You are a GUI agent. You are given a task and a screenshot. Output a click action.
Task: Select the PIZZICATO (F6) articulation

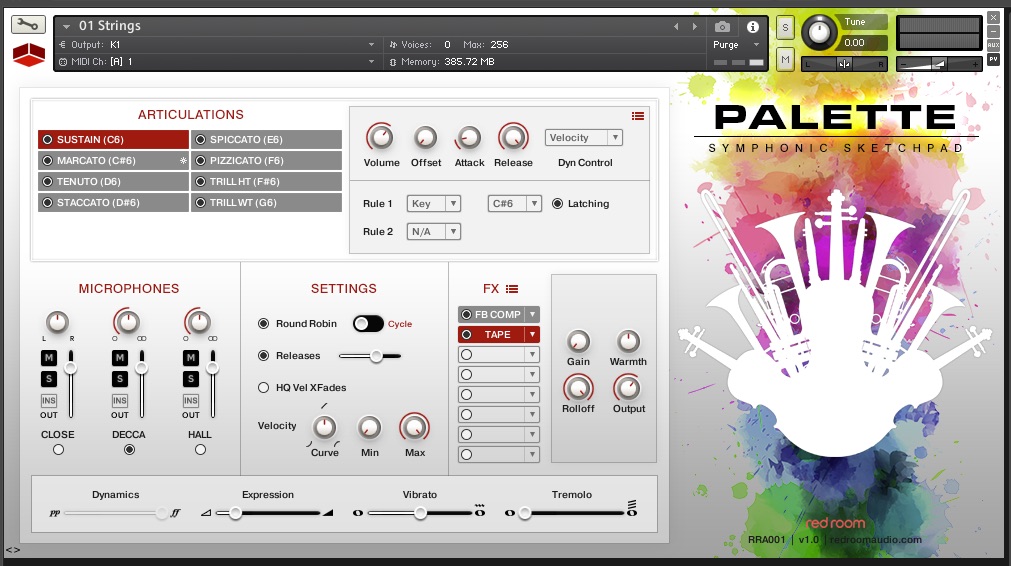[x=266, y=160]
